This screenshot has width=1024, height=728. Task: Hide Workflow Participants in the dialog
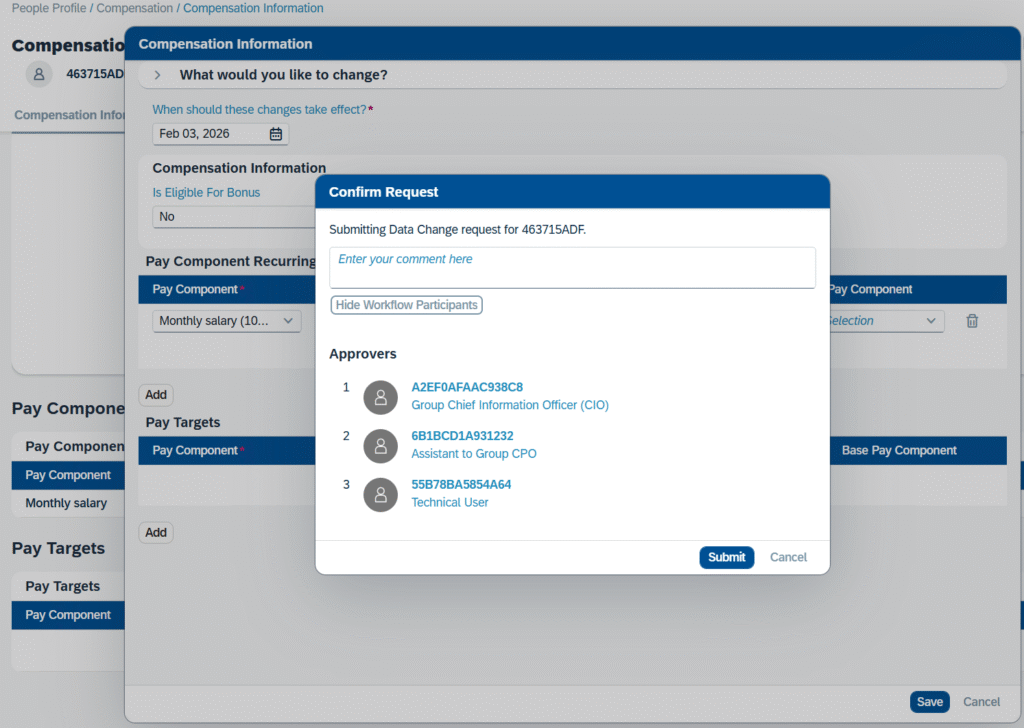click(x=406, y=305)
